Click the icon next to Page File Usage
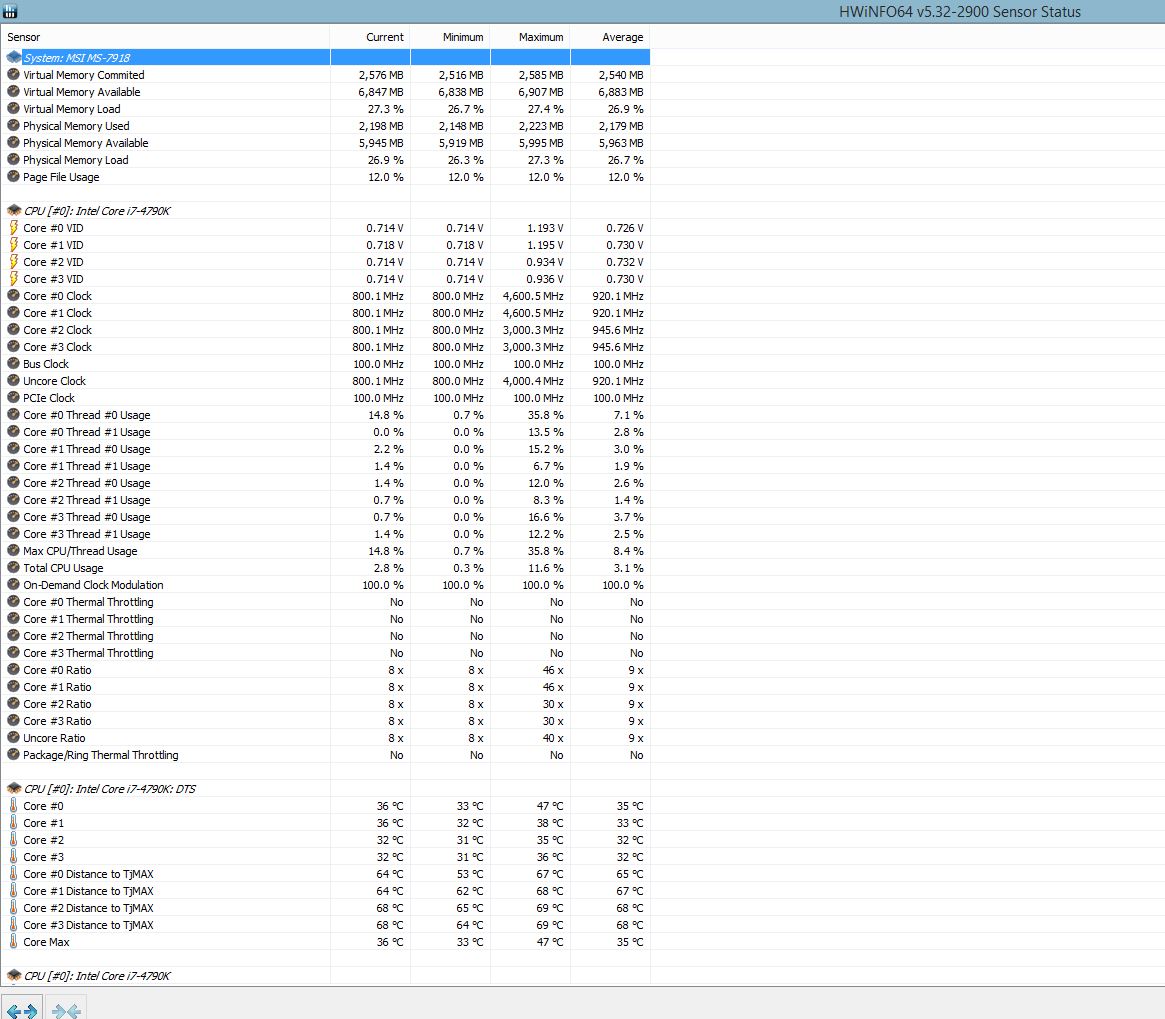Image resolution: width=1165 pixels, height=1019 pixels. [13, 177]
